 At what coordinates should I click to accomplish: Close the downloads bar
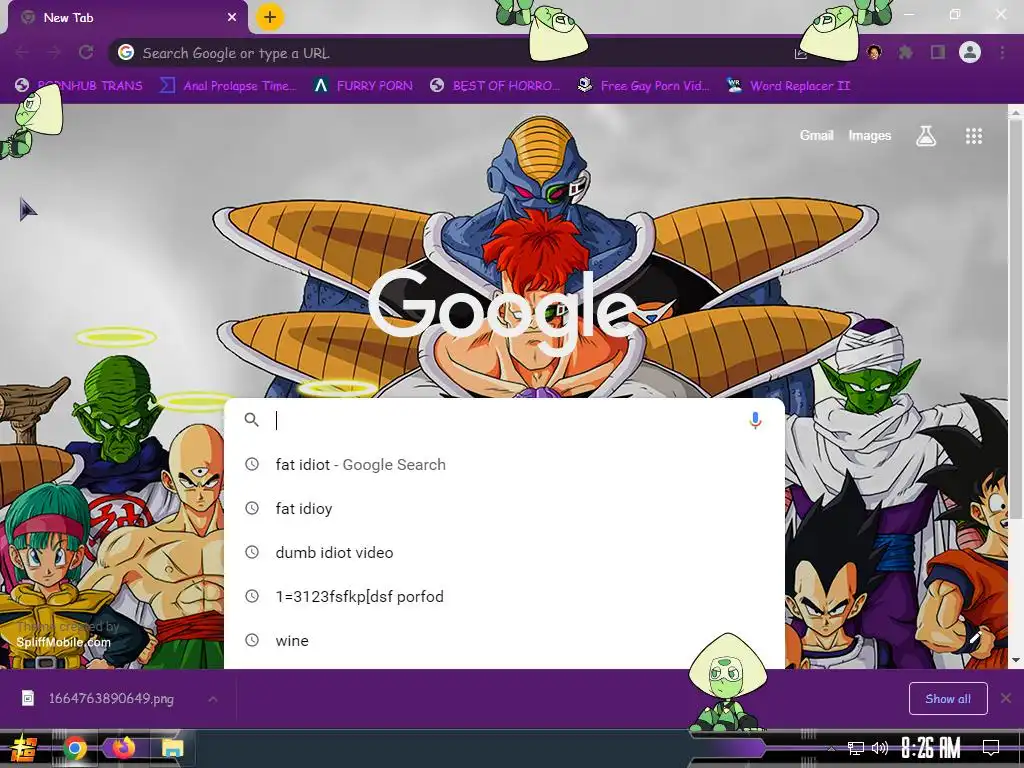point(1006,699)
